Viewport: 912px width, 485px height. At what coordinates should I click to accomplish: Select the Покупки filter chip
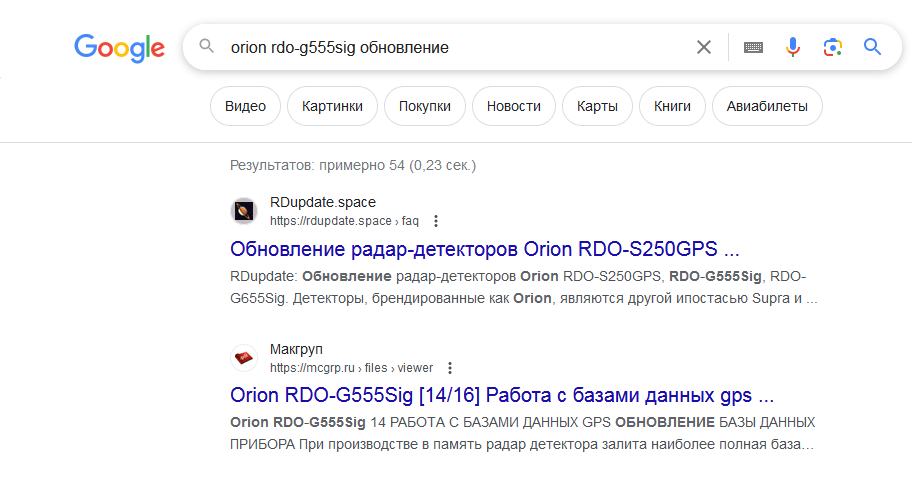coord(425,106)
